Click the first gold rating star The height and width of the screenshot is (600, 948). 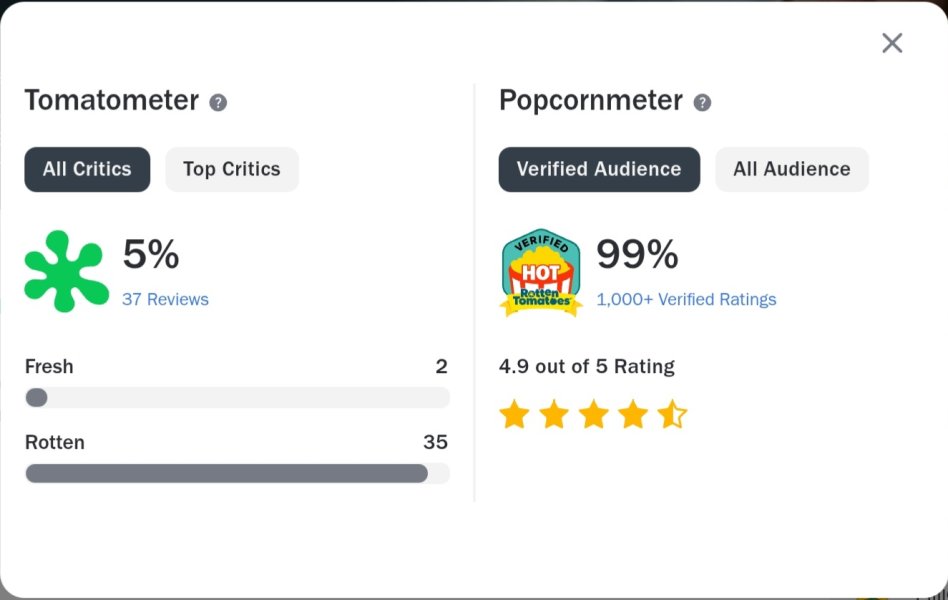[514, 414]
